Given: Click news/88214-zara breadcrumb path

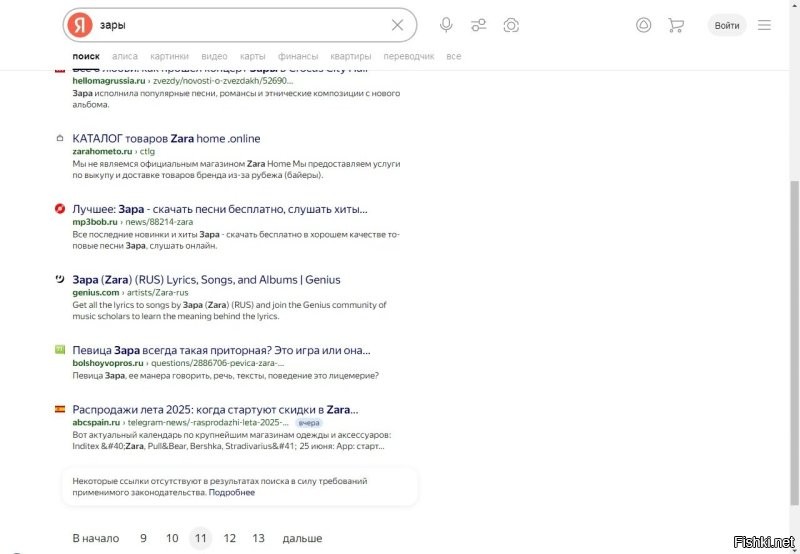Looking at the screenshot, I should (159, 222).
